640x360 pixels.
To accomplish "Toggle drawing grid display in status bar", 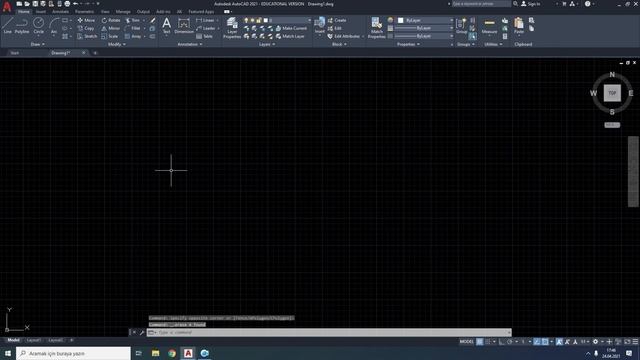I will (480, 342).
